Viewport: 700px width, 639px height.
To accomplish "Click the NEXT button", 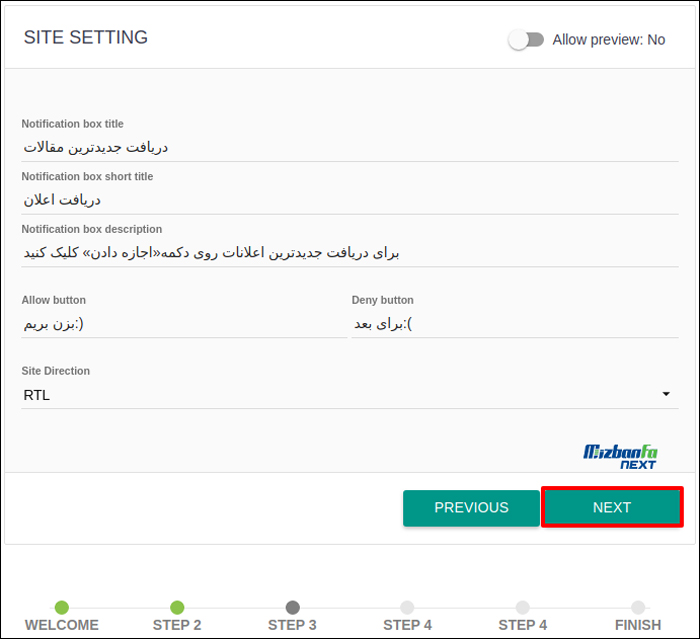I will click(x=612, y=507).
